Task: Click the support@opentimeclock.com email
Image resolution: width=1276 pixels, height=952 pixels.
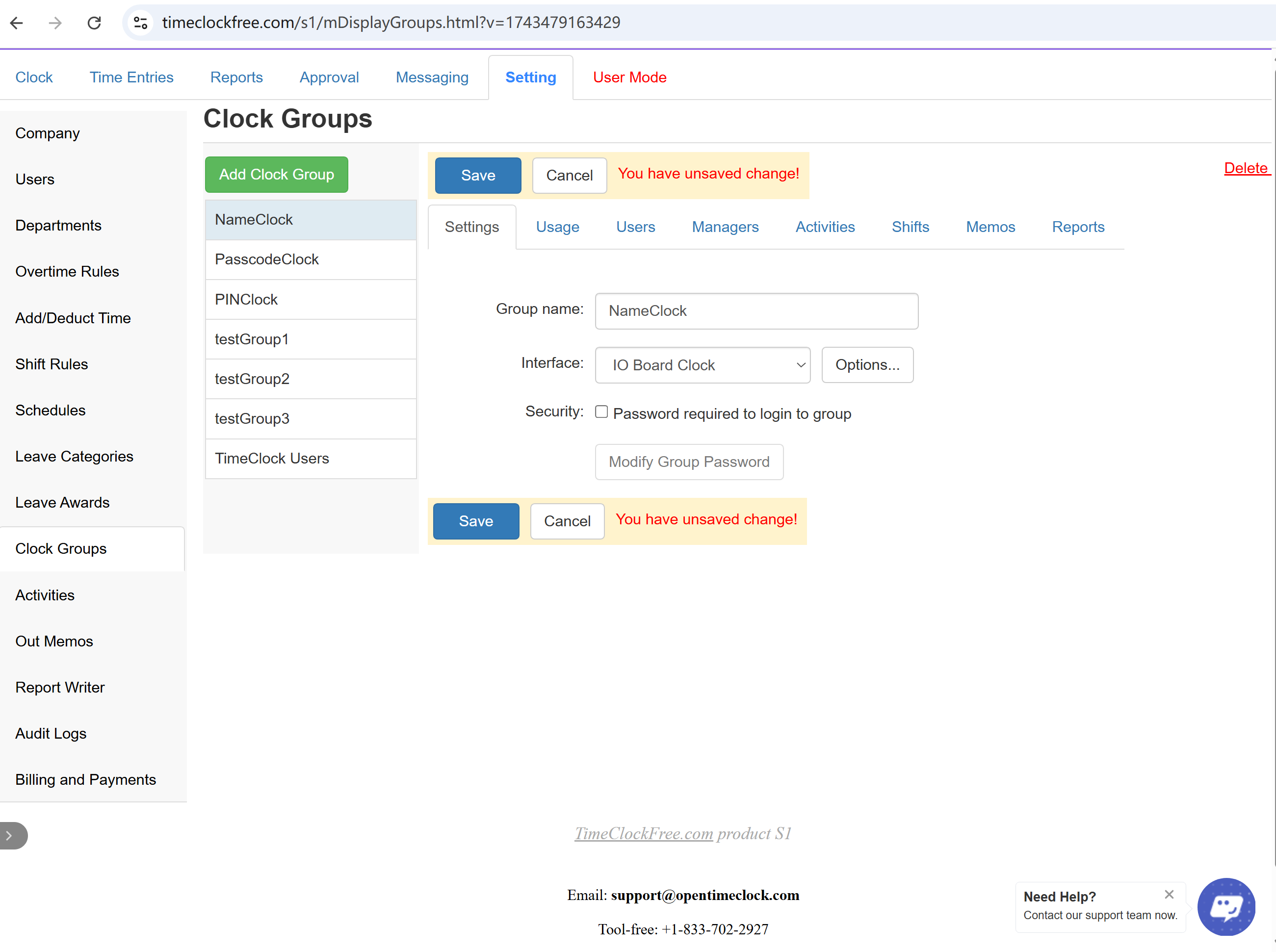Action: pos(705,895)
